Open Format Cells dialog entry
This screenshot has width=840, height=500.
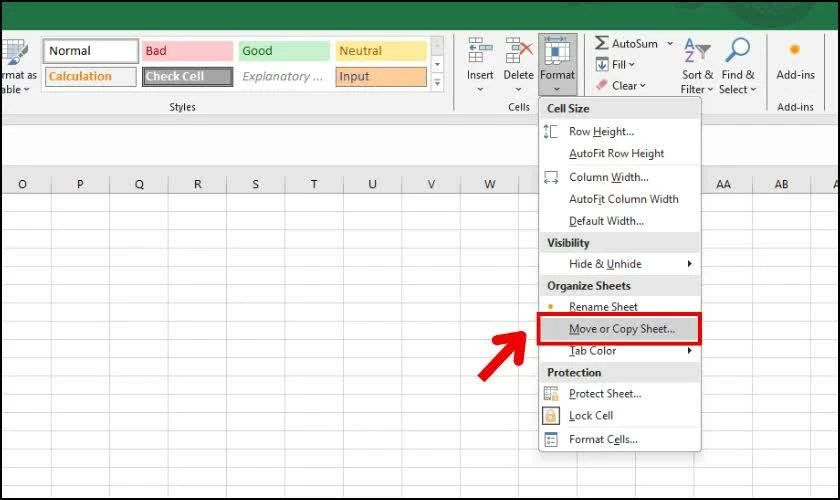coord(602,440)
